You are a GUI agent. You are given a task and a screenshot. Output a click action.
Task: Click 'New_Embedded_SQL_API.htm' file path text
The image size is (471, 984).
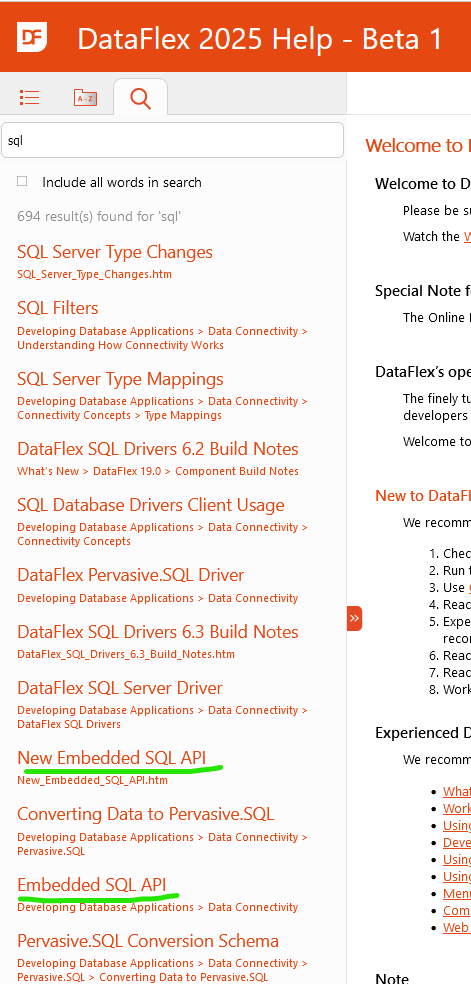tap(92, 780)
